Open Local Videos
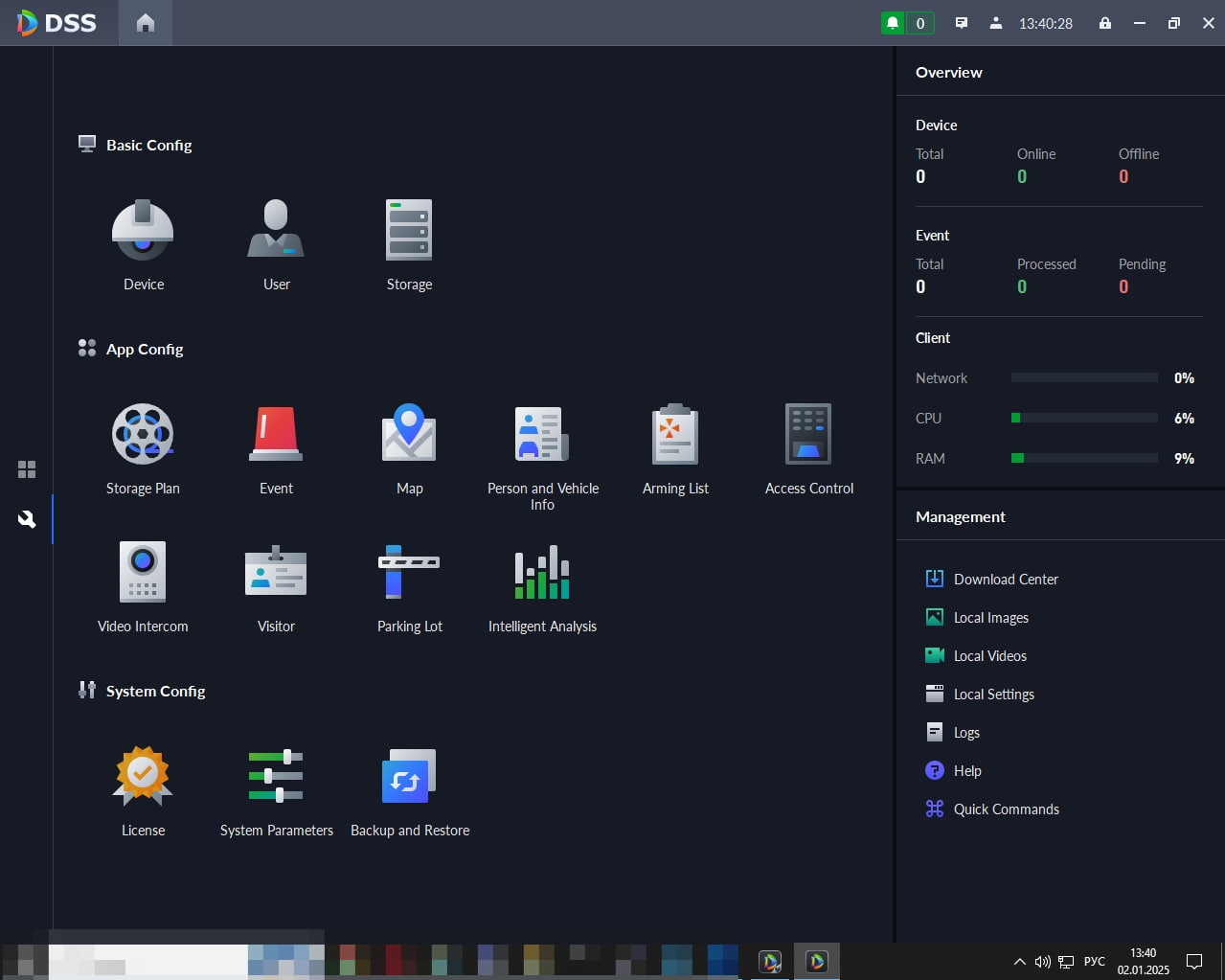The image size is (1225, 980). (x=976, y=655)
